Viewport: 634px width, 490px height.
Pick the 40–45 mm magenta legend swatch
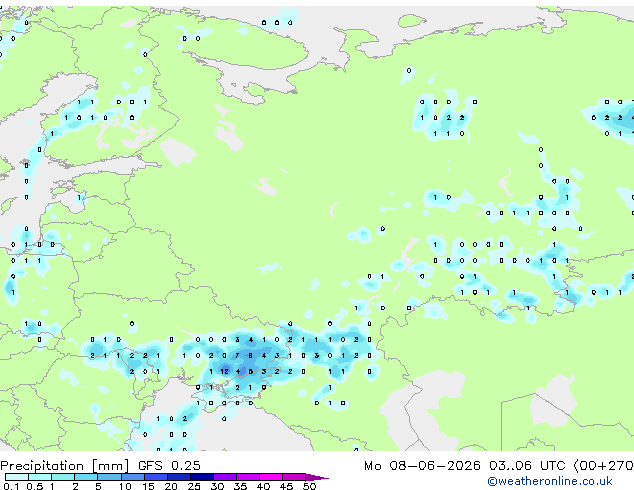(x=271, y=477)
